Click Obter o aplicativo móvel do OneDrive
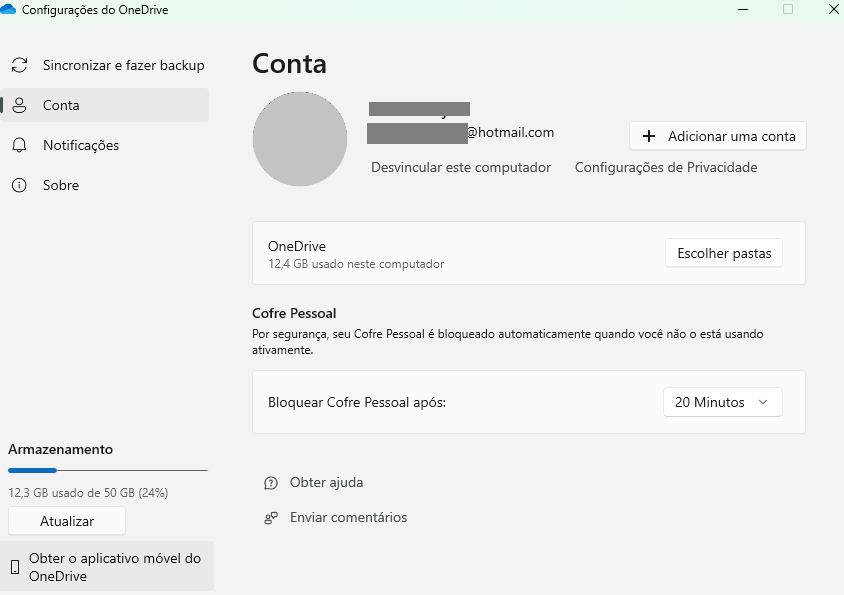 coord(107,566)
